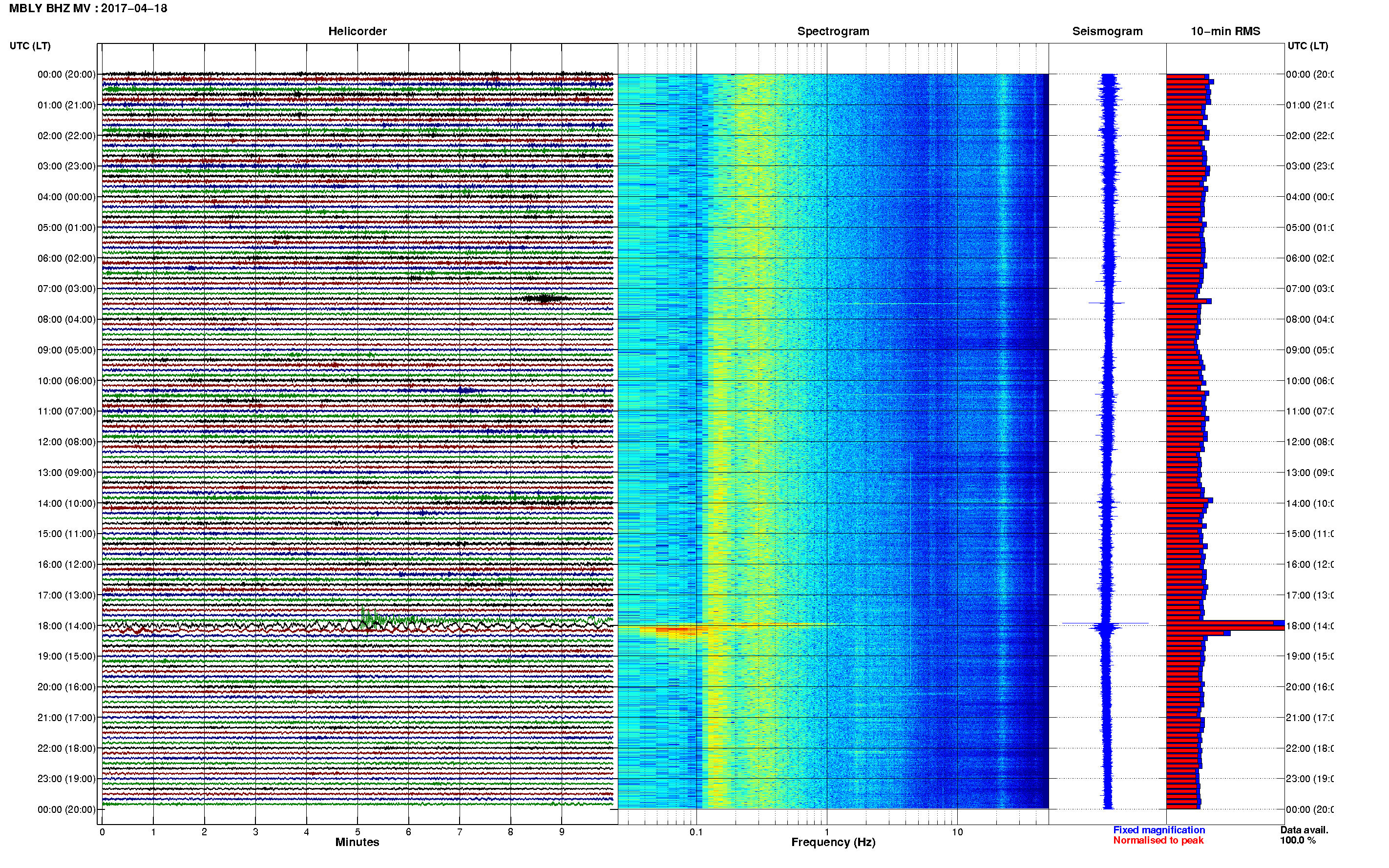
Task: Click the Seismogram panel heading
Action: [1107, 31]
